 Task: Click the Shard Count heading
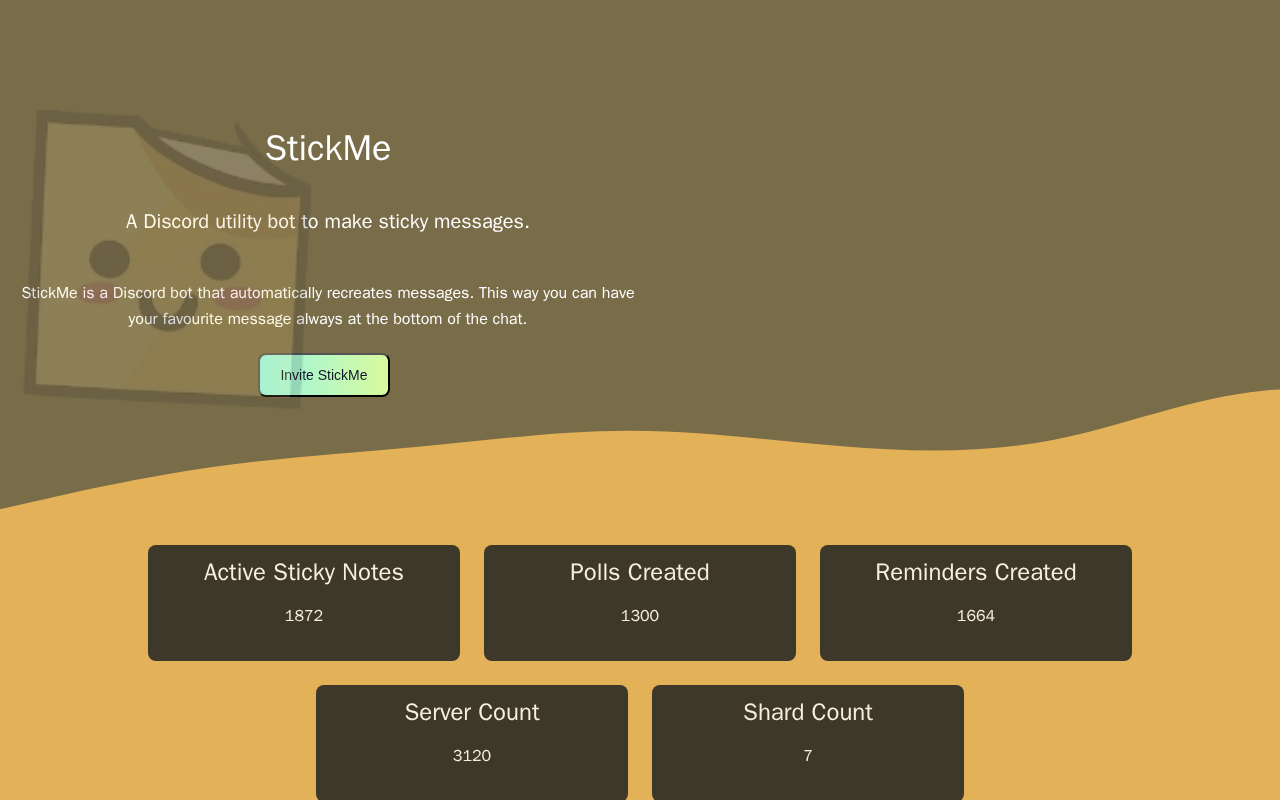[x=808, y=712]
